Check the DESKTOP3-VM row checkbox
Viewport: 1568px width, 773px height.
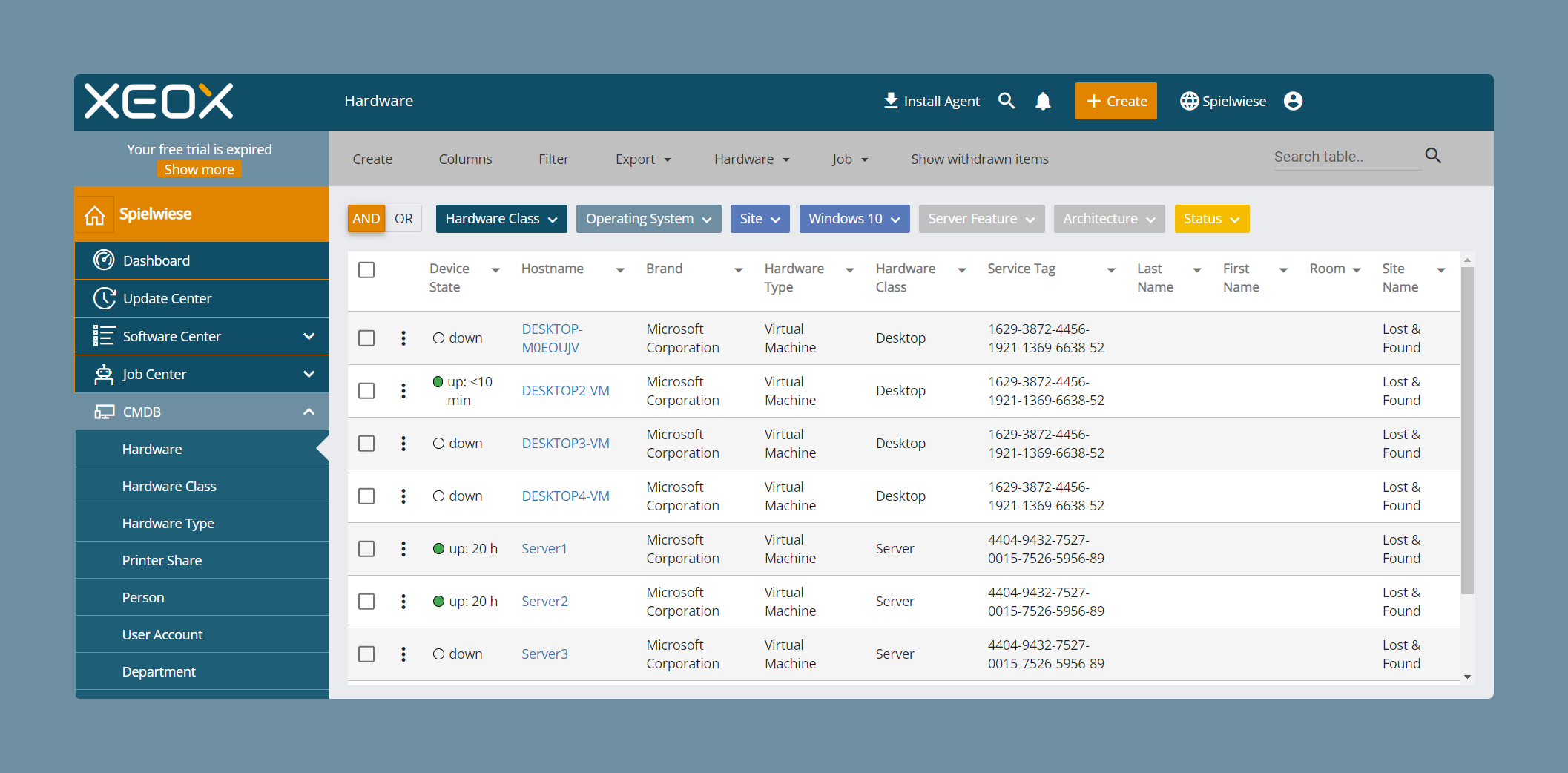coord(366,444)
